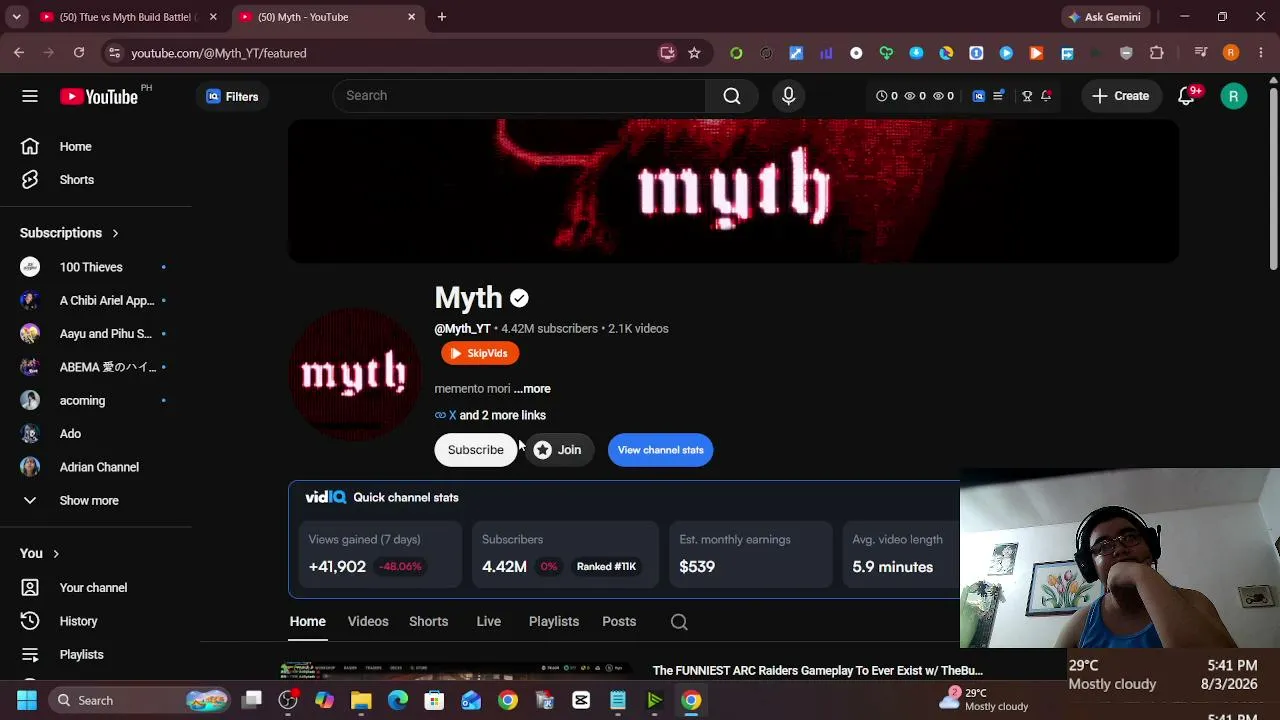The width and height of the screenshot is (1280, 720).
Task: Open the Chrome profile avatar in the toolbar
Action: [1231, 53]
